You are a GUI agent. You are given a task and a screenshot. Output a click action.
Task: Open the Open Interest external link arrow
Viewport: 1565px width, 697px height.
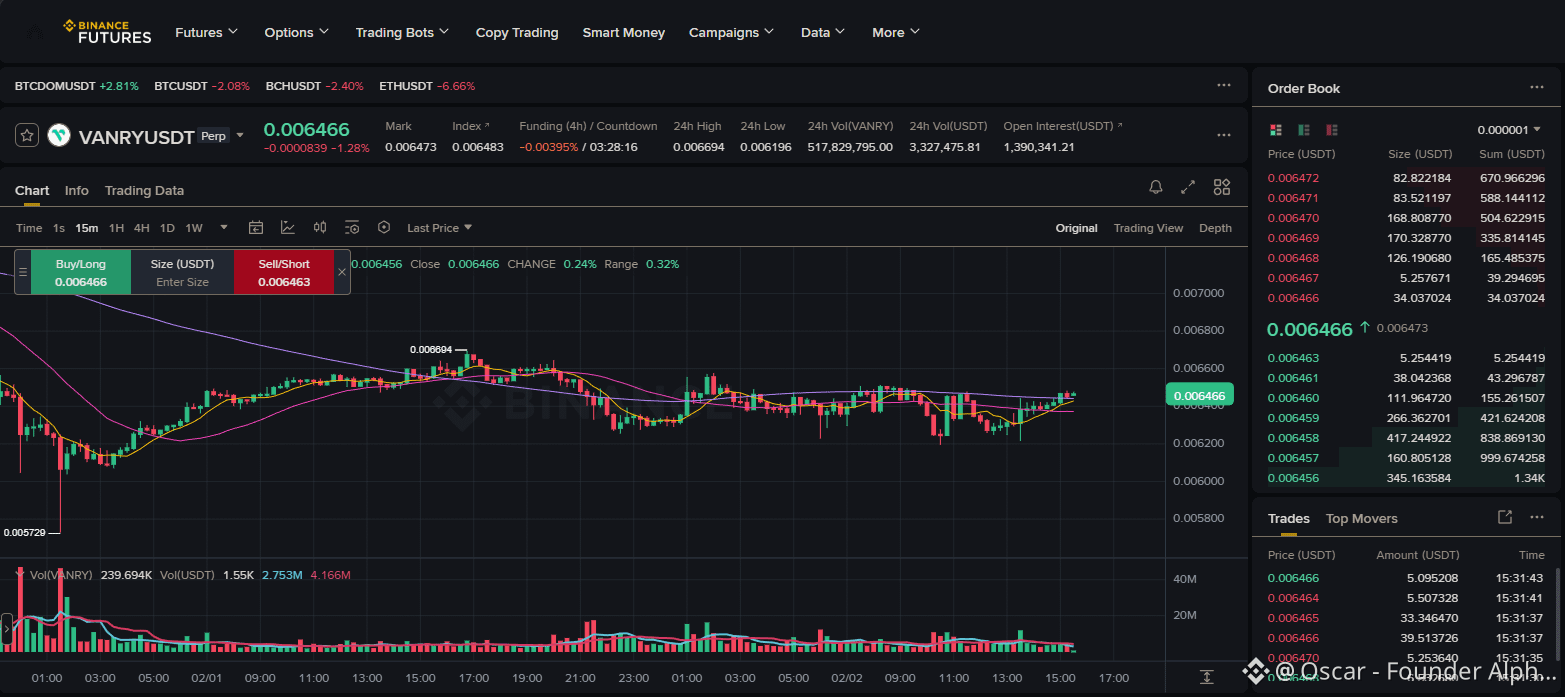tap(1119, 126)
